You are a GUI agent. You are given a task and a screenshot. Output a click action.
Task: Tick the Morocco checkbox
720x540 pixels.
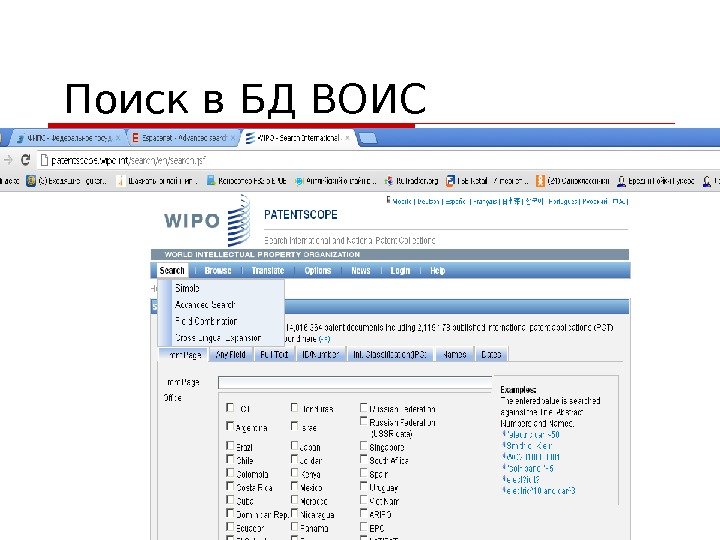[x=294, y=500]
